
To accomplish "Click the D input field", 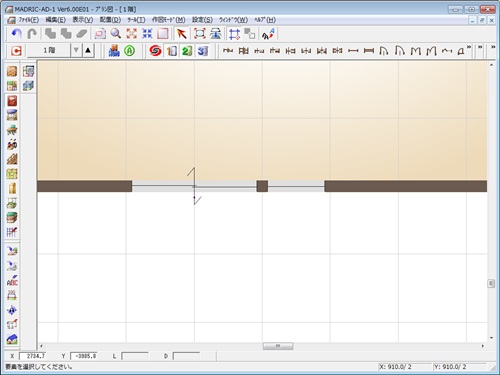I will pyautogui.click(x=186, y=356).
